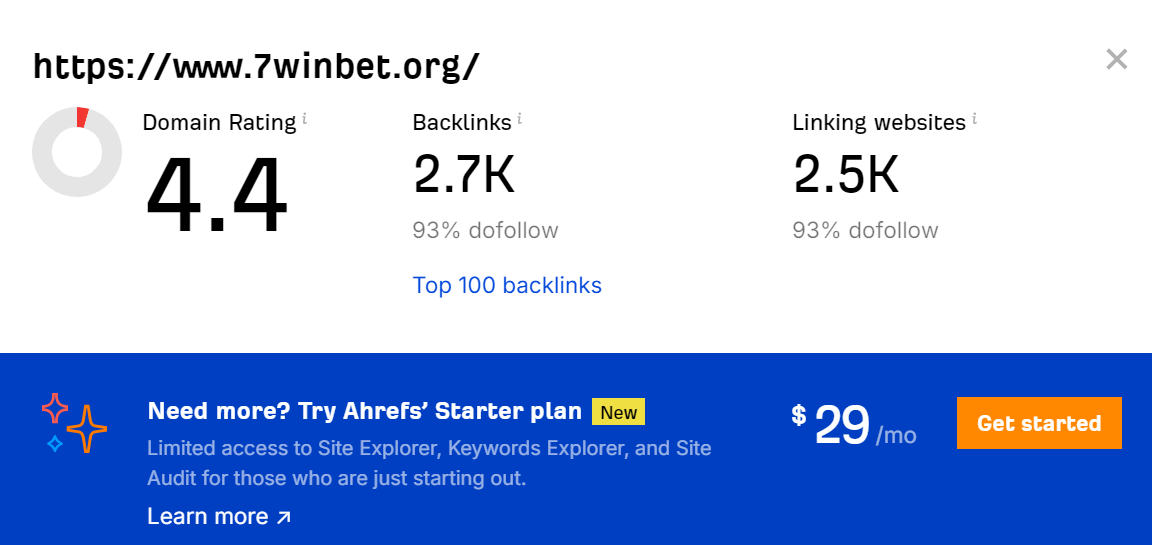Click the yellow New badge
This screenshot has width=1152, height=545.
tap(619, 412)
